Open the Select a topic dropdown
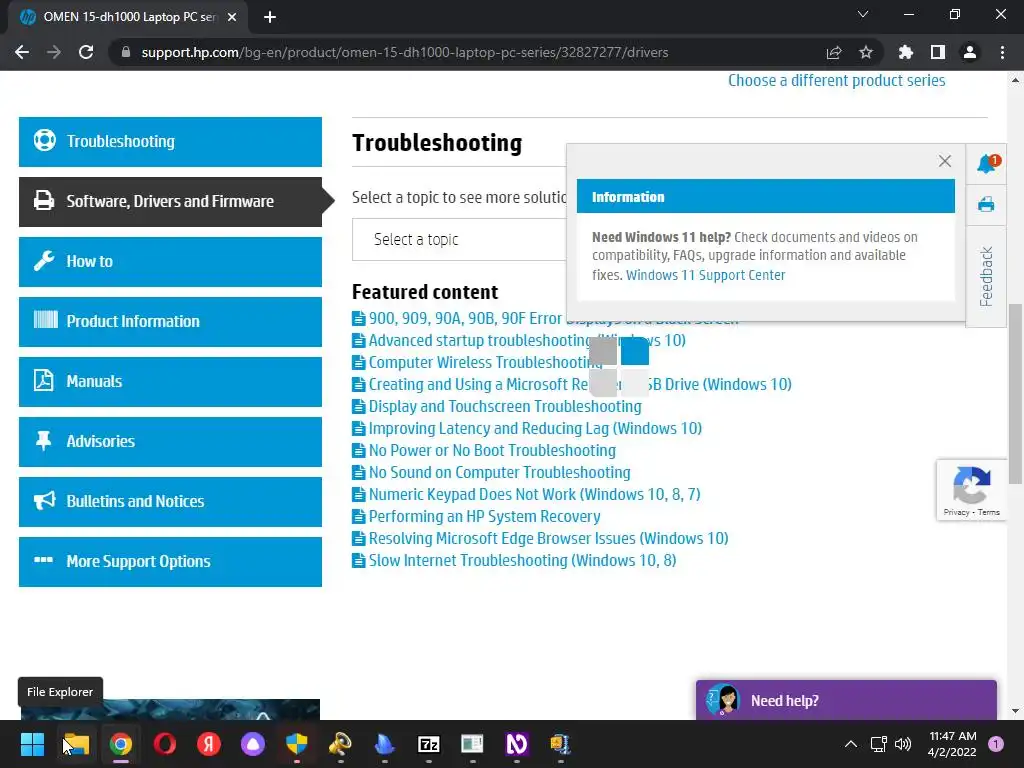1024x768 pixels. (458, 240)
